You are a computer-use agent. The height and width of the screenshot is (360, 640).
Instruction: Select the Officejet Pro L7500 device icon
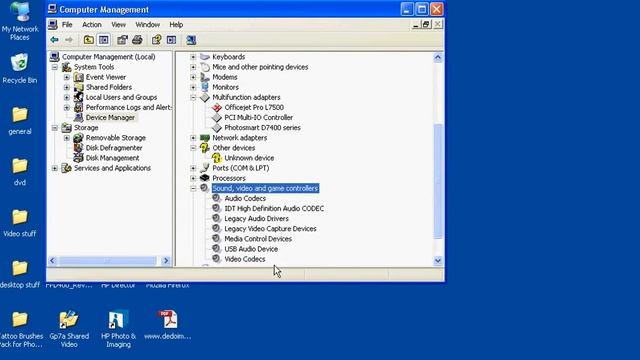pos(217,107)
